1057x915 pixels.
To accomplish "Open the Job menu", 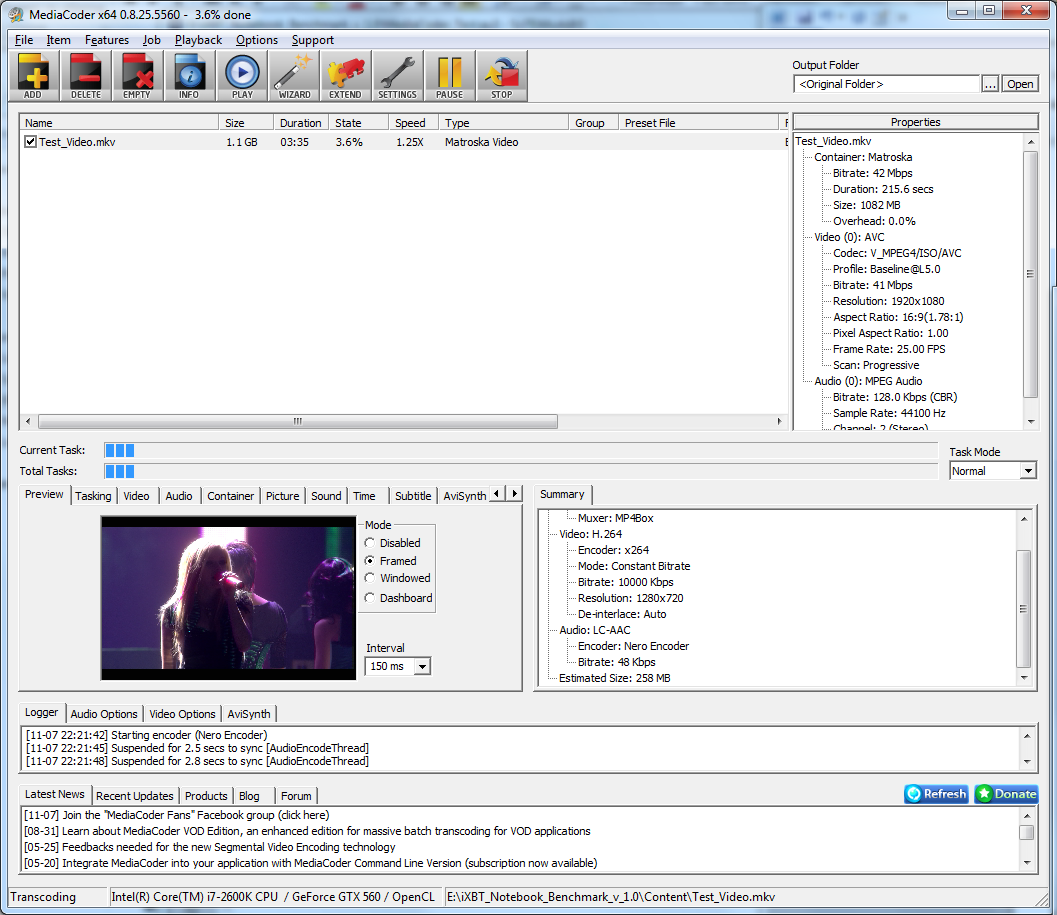I will tap(152, 40).
